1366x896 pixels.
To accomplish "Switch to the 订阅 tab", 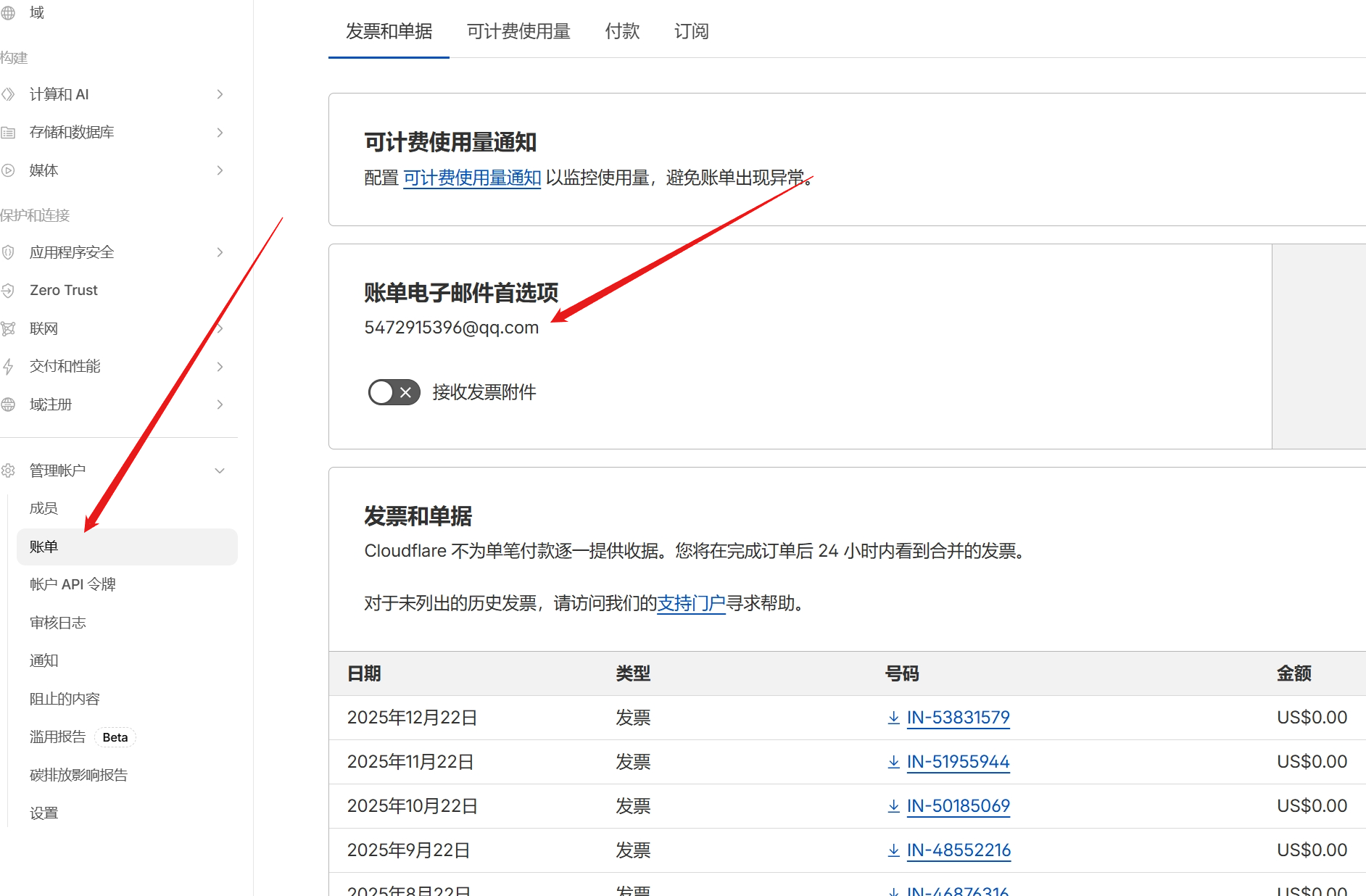I will [x=691, y=31].
